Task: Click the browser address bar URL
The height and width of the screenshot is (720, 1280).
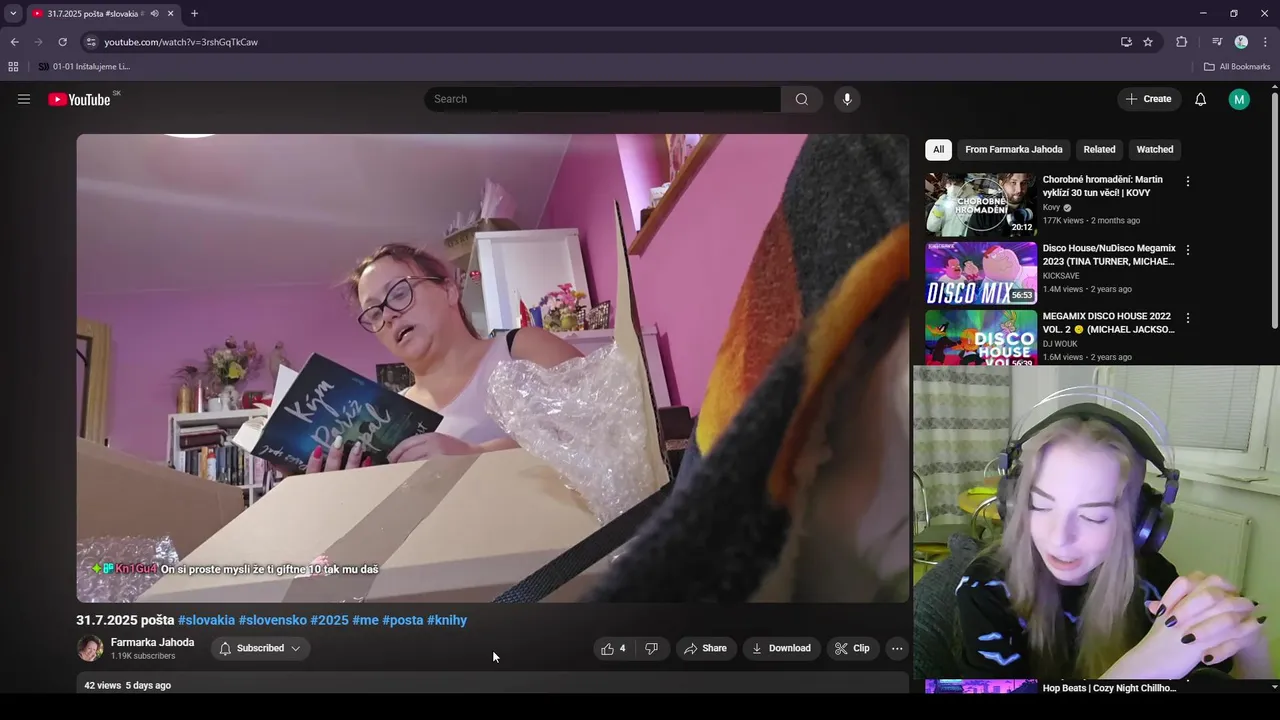Action: [181, 42]
